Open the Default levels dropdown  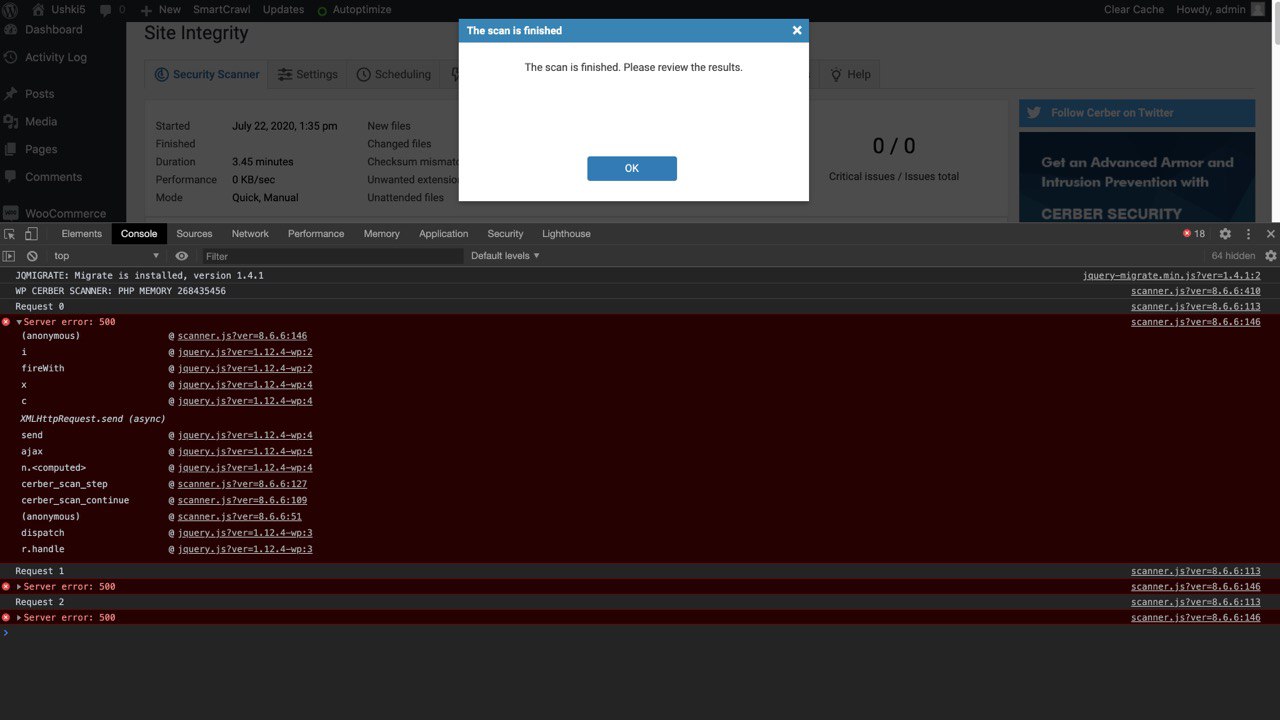pos(505,256)
